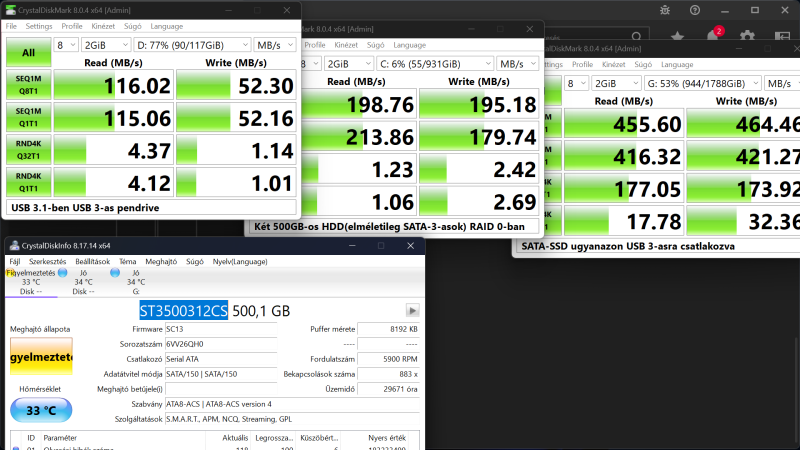Screen dimensions: 800x450
Task: Select second disk tab showing Jó 34 °C Disk
Action: coord(84,282)
